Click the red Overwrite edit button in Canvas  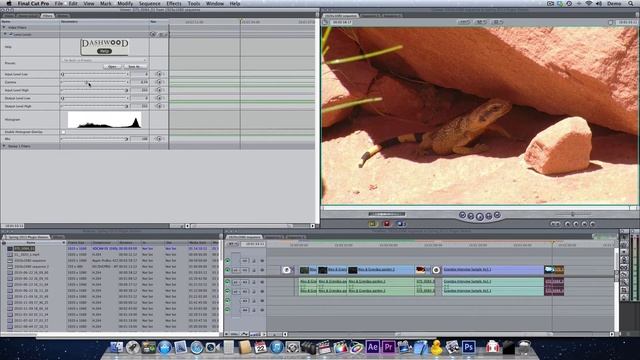[x=387, y=224]
